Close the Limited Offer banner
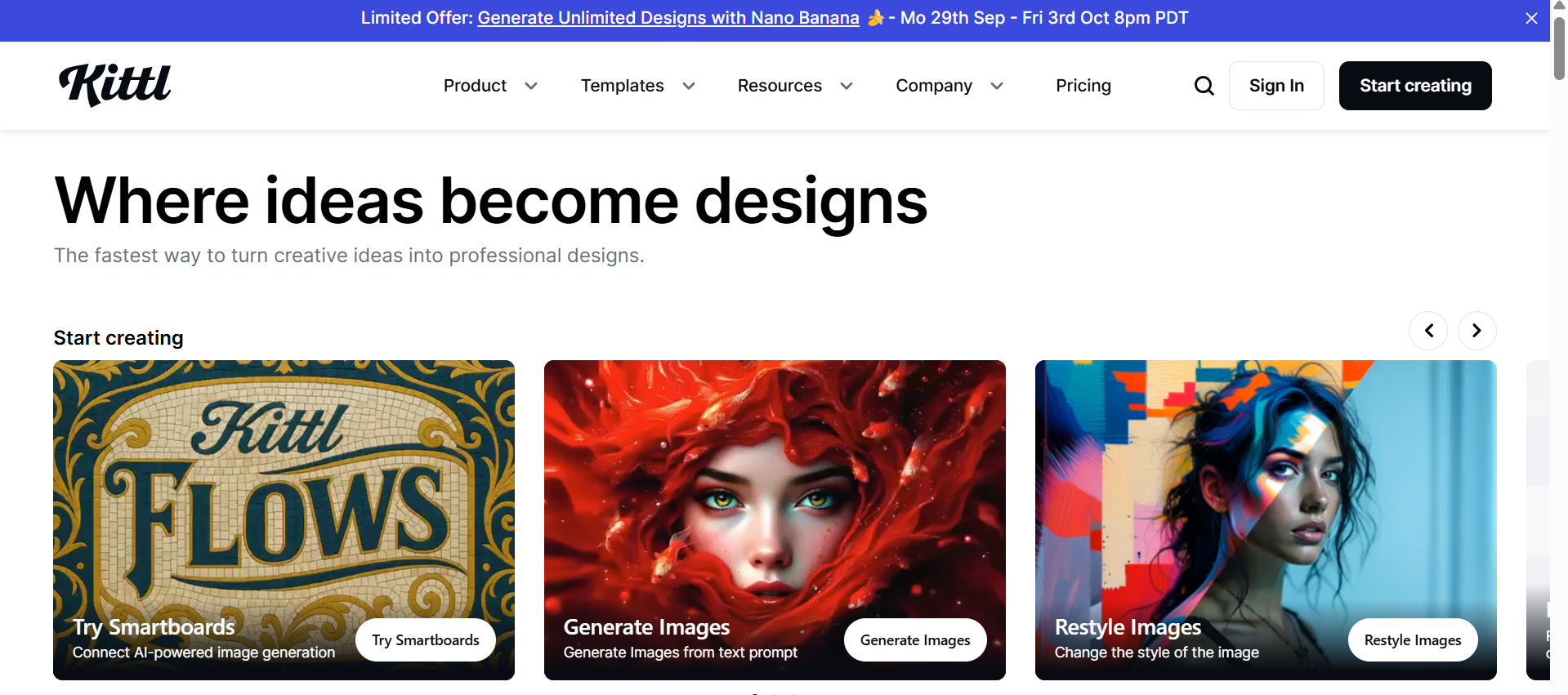Screen dimensions: 1568x695 [x=1531, y=18]
